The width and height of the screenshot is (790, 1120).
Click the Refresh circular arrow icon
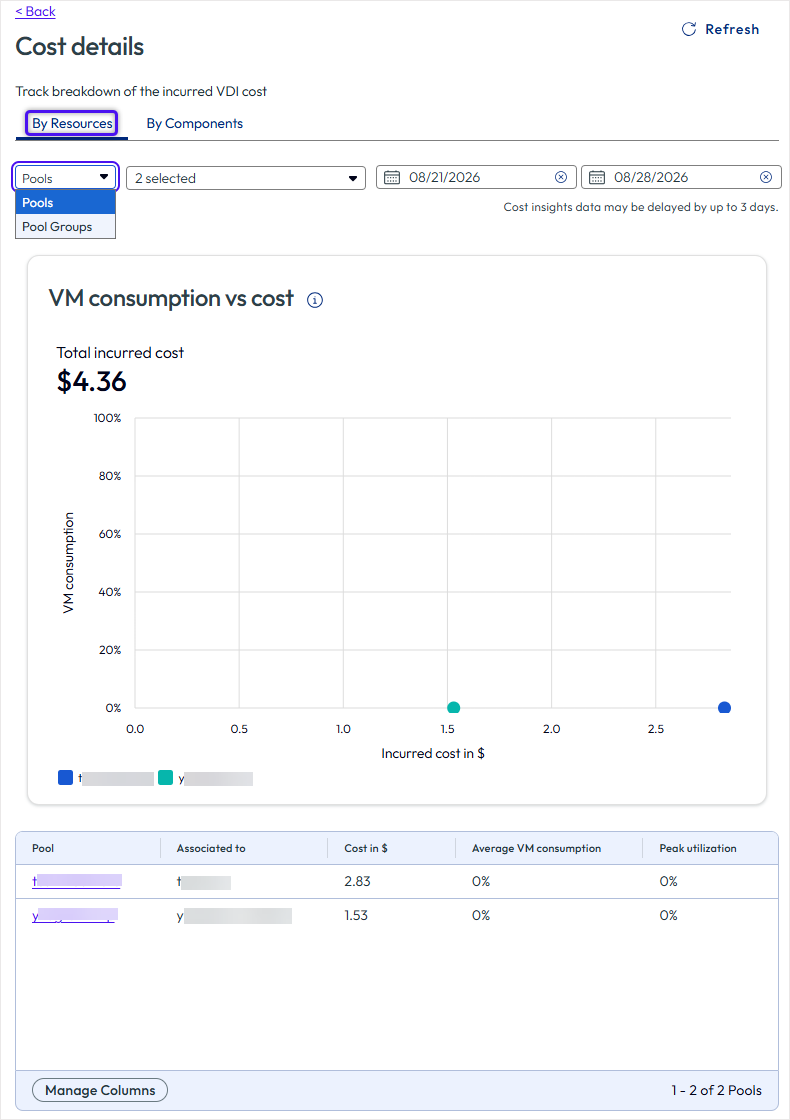click(x=689, y=29)
